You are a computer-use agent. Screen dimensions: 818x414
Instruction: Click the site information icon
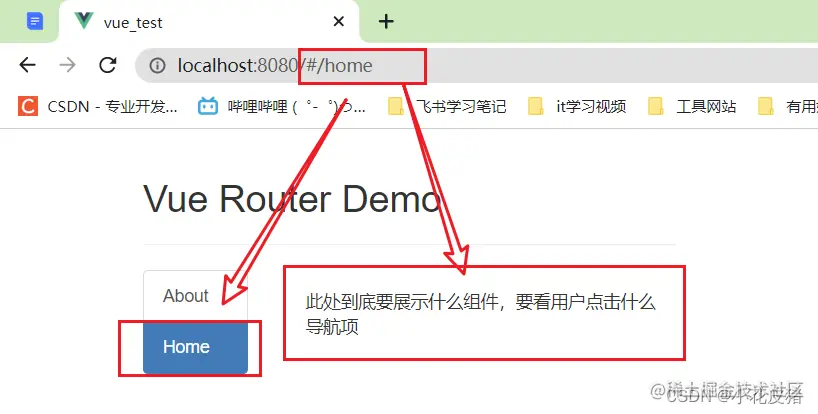(x=157, y=66)
